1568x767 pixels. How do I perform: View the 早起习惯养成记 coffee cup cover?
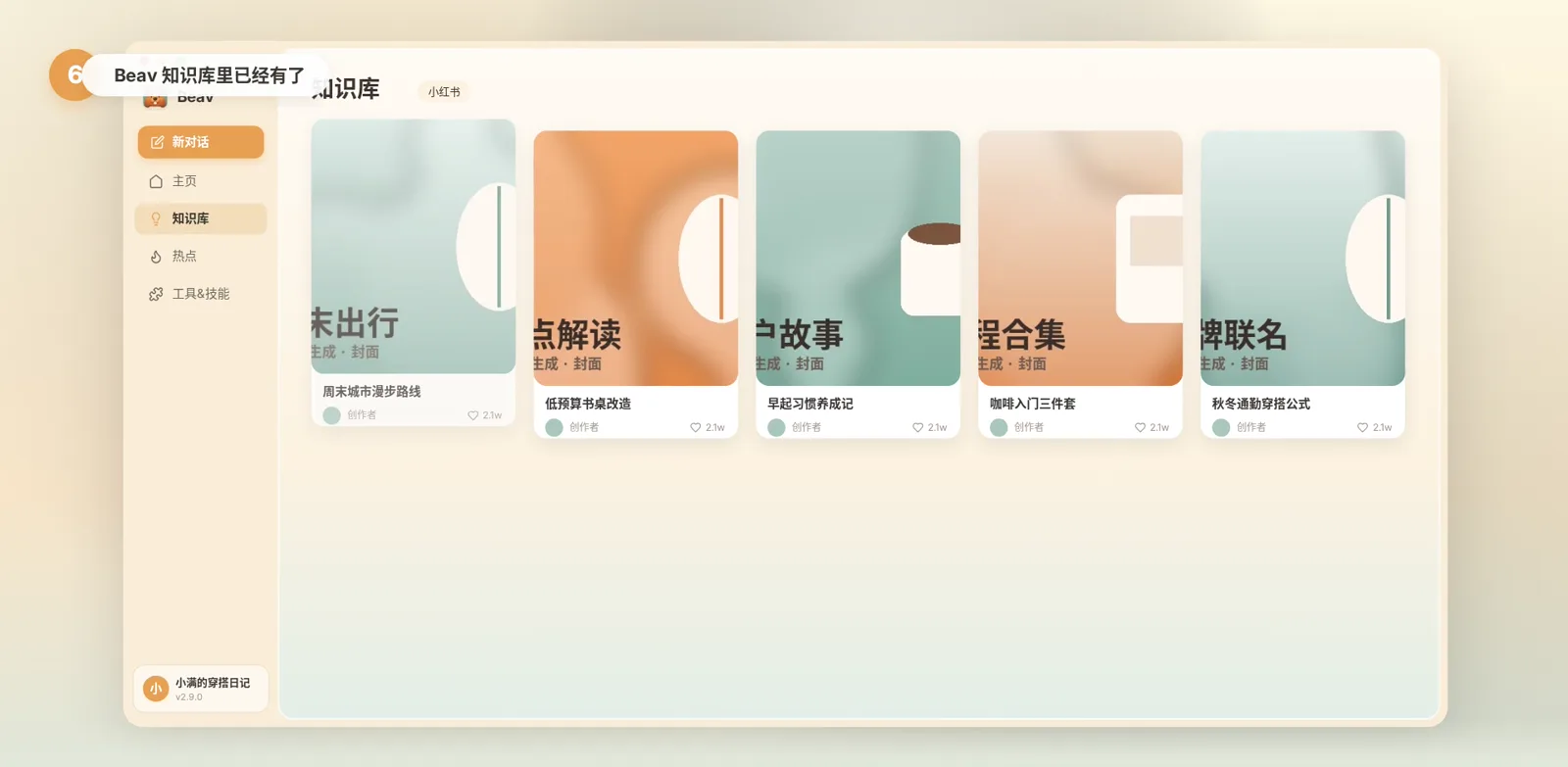pyautogui.click(x=858, y=259)
